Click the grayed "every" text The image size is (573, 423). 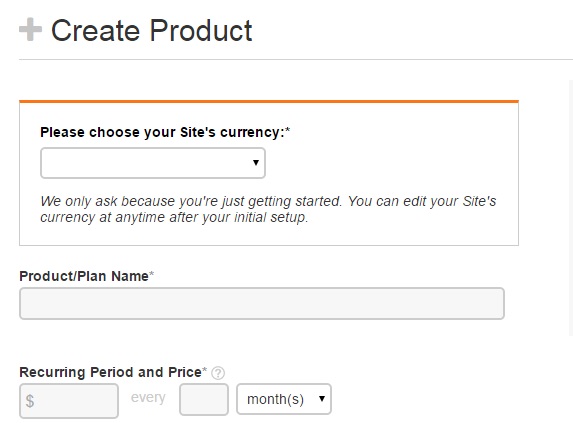[x=148, y=397]
